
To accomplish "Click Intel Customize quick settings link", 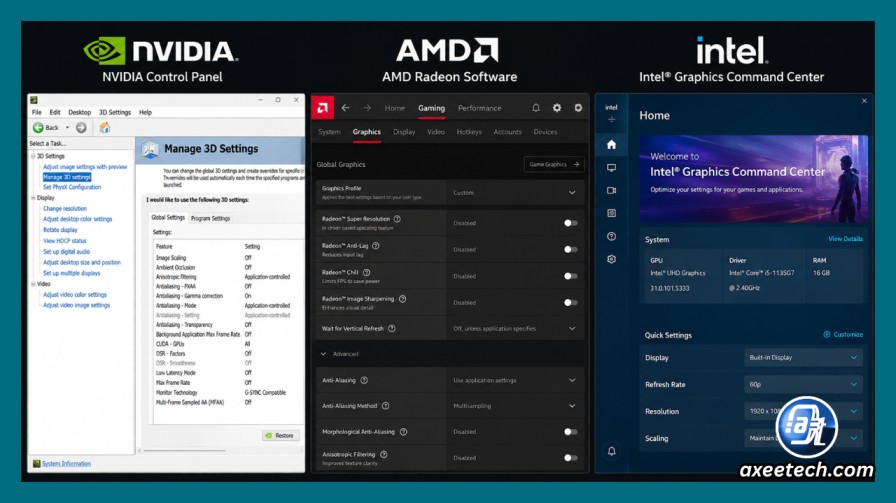I will pos(843,334).
